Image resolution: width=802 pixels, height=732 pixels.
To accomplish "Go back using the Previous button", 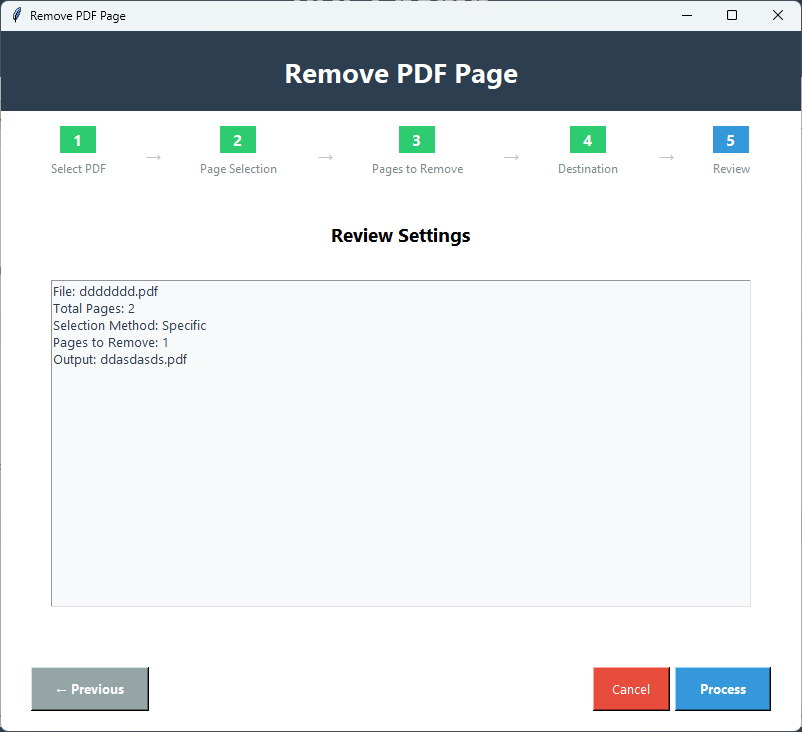I will [89, 689].
